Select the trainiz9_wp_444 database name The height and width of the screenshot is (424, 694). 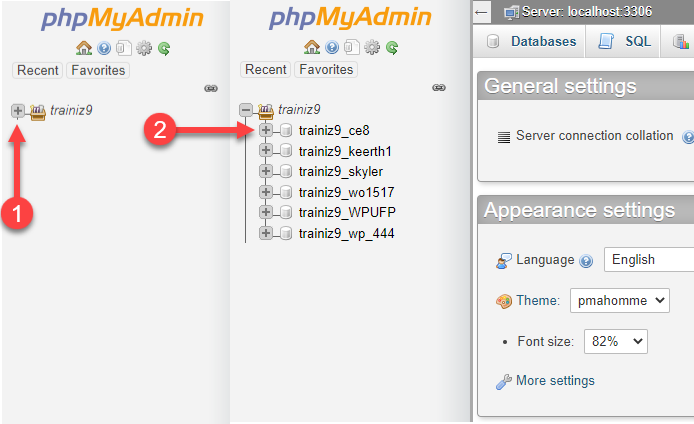347,234
